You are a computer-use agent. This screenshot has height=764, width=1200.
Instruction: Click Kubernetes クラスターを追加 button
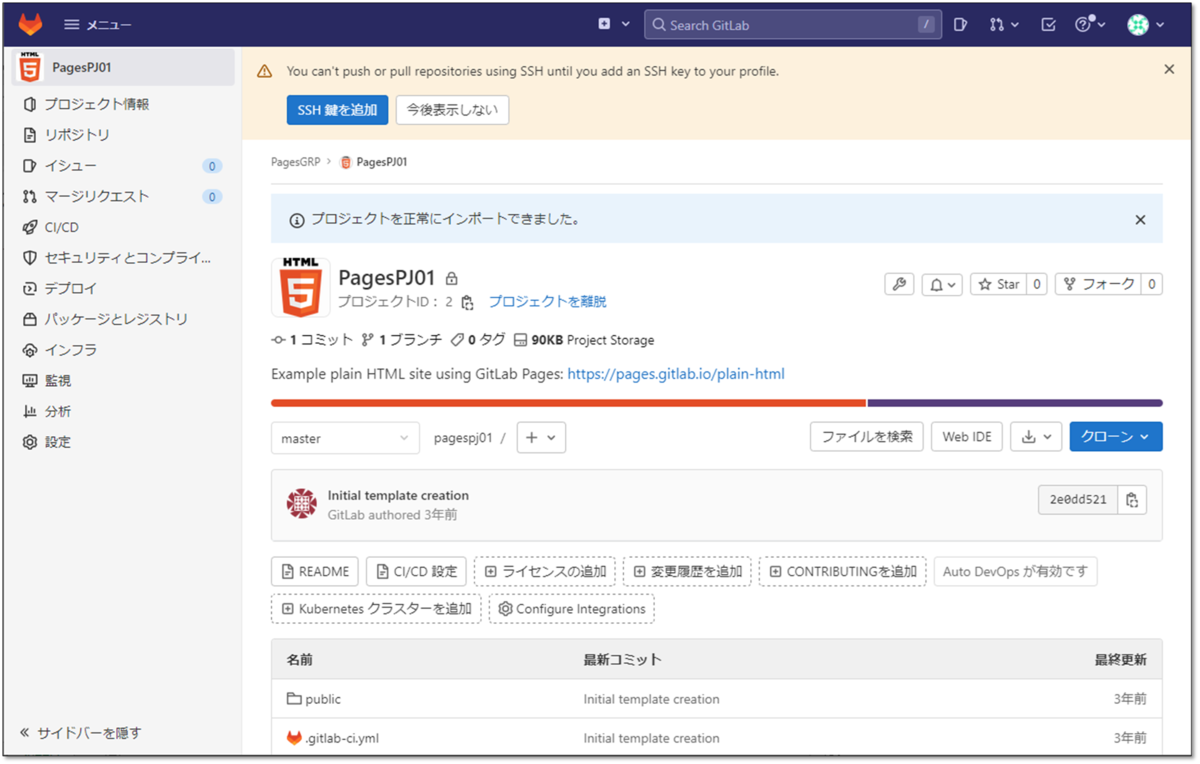pos(376,609)
